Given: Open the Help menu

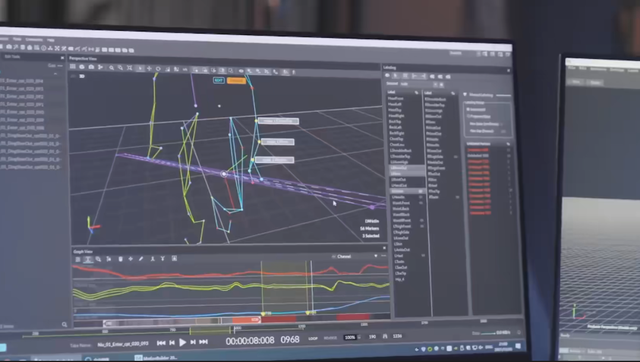Looking at the screenshot, I should (x=51, y=40).
